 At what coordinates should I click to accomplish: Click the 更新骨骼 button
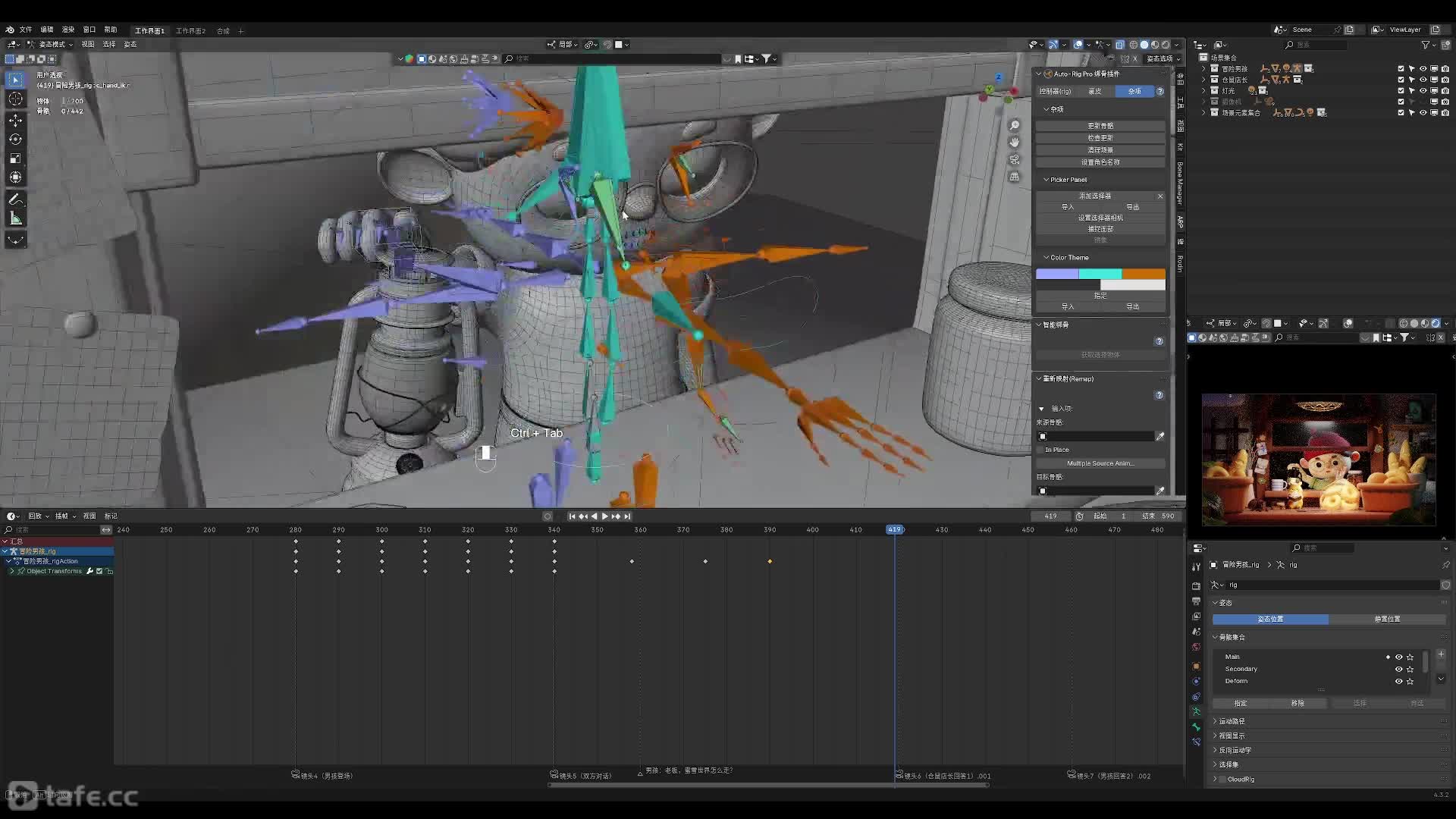(1100, 126)
